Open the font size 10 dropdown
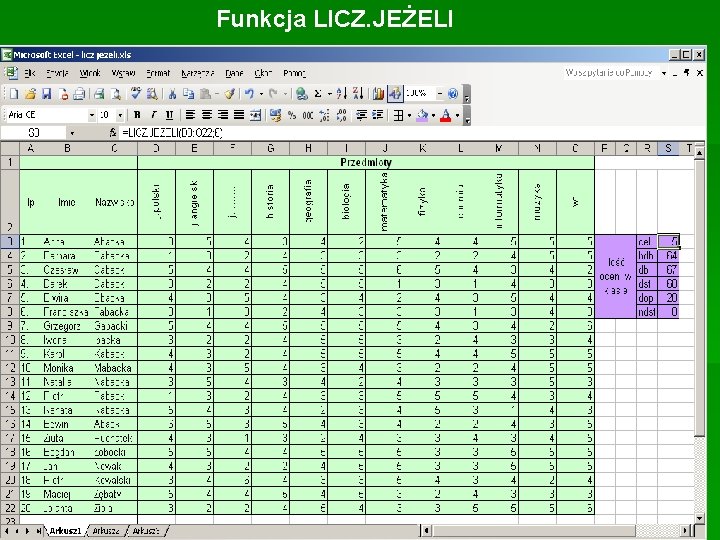 (x=120, y=115)
